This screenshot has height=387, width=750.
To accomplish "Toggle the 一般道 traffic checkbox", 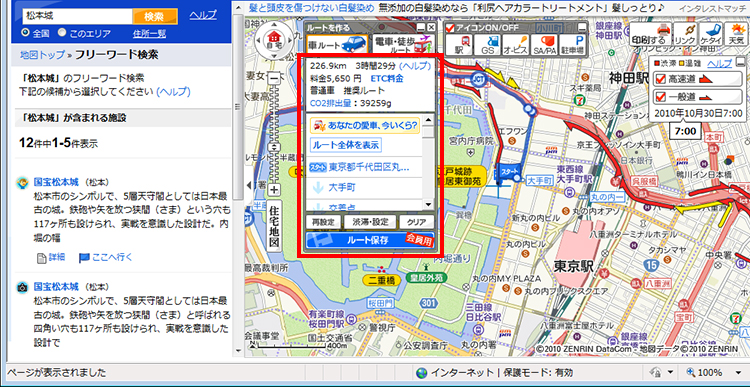I will pyautogui.click(x=661, y=97).
